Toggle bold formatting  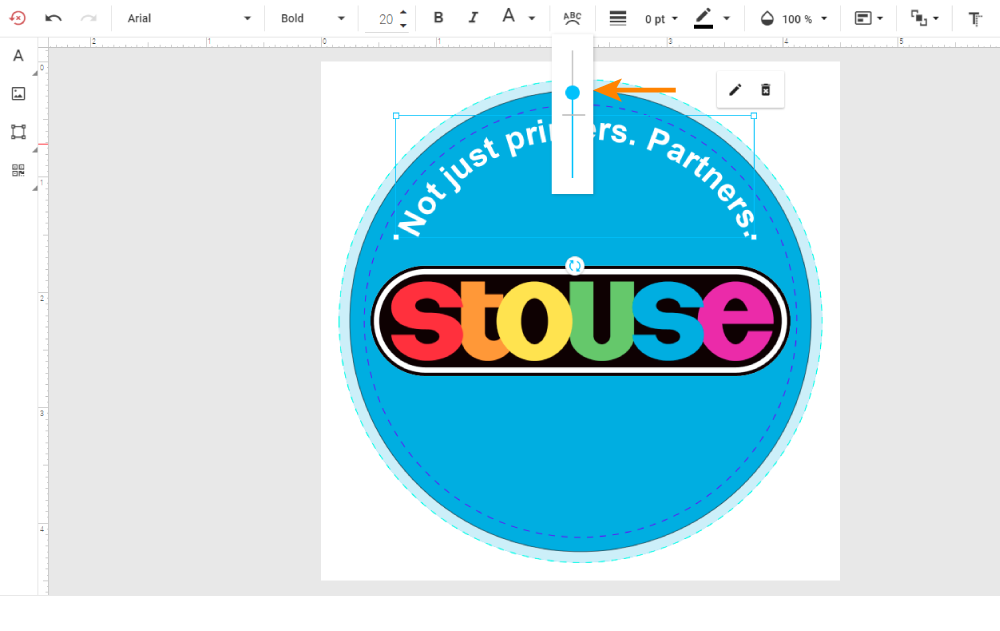(438, 18)
